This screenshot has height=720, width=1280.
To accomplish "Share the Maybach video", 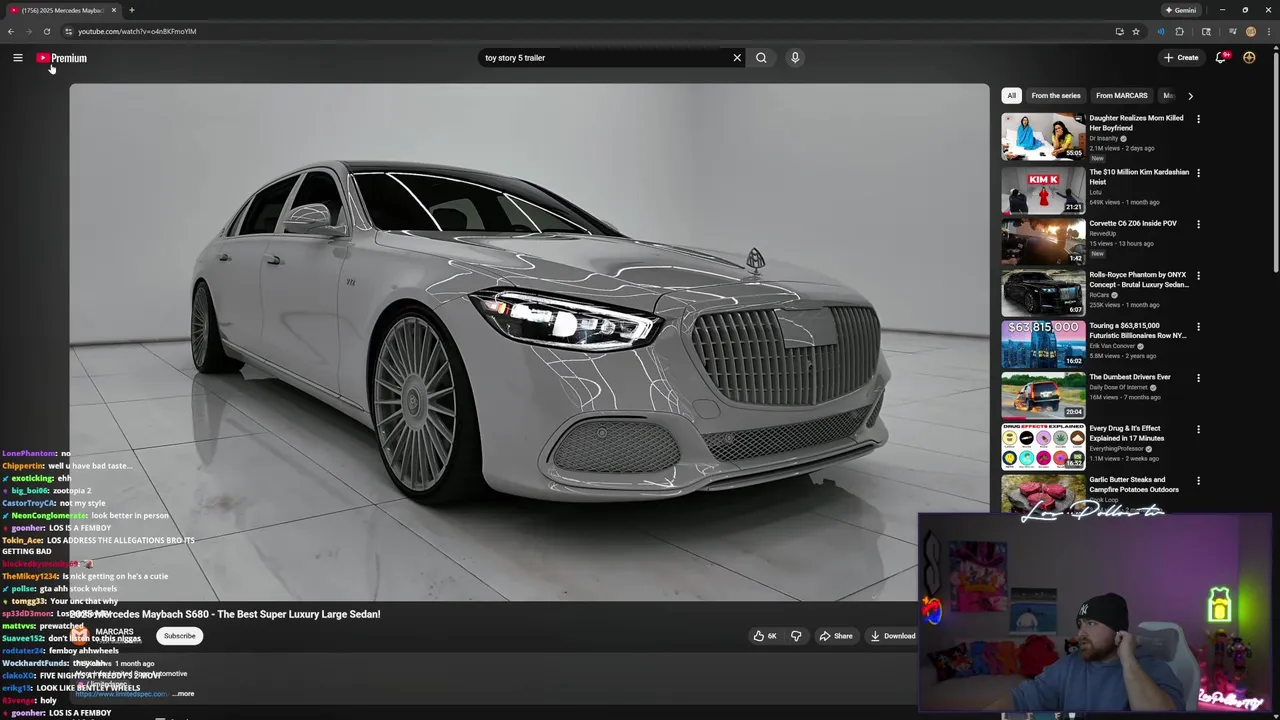I will (x=836, y=636).
